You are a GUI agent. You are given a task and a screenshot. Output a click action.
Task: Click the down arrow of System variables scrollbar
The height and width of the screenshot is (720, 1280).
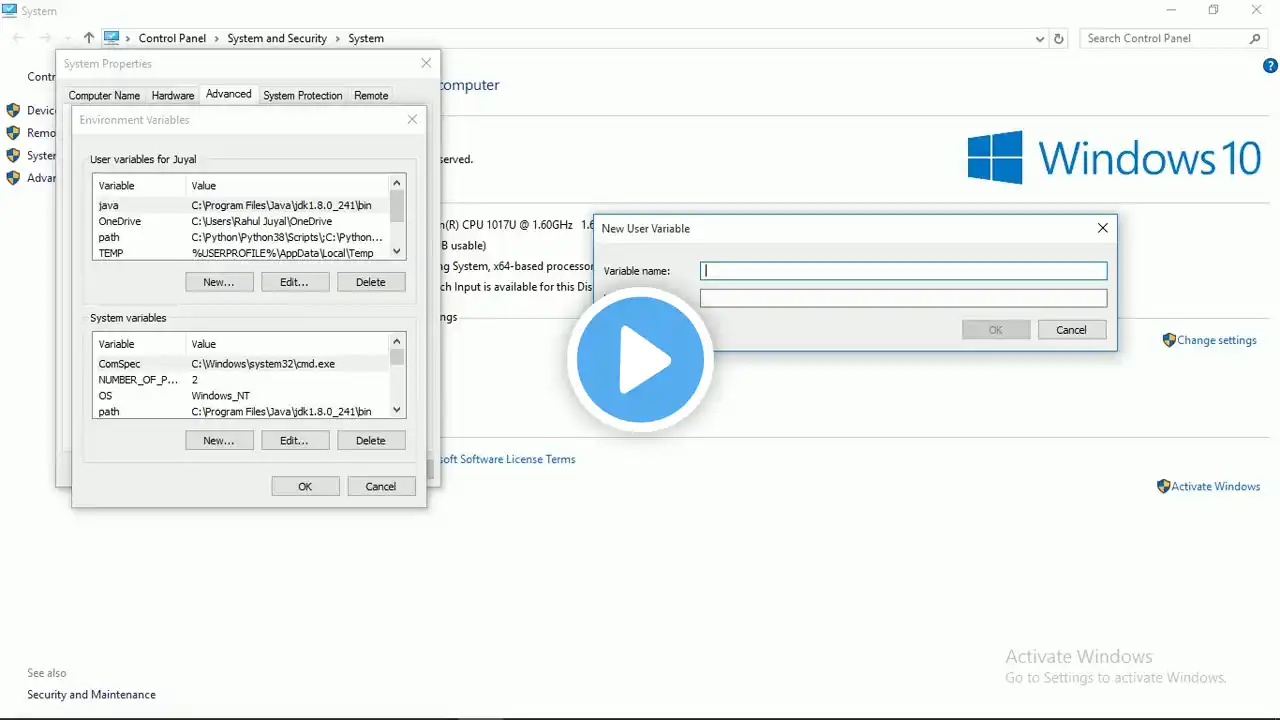click(397, 409)
